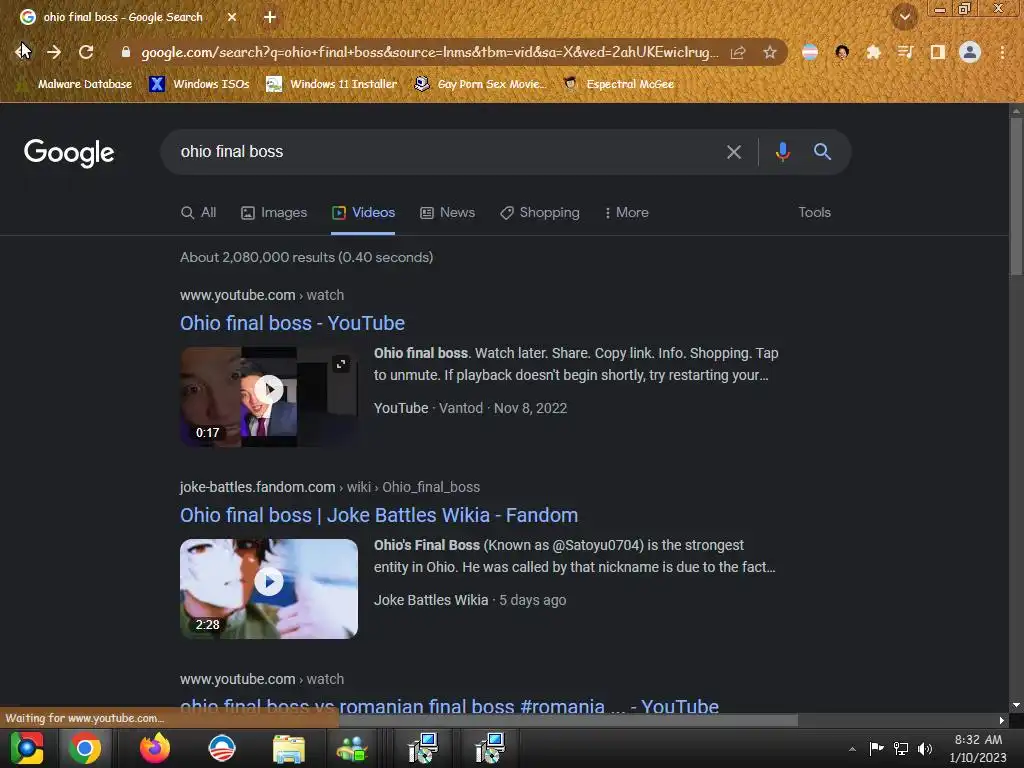1024x768 pixels.
Task: Open the Extensions puzzle piece icon
Action: 873,52
